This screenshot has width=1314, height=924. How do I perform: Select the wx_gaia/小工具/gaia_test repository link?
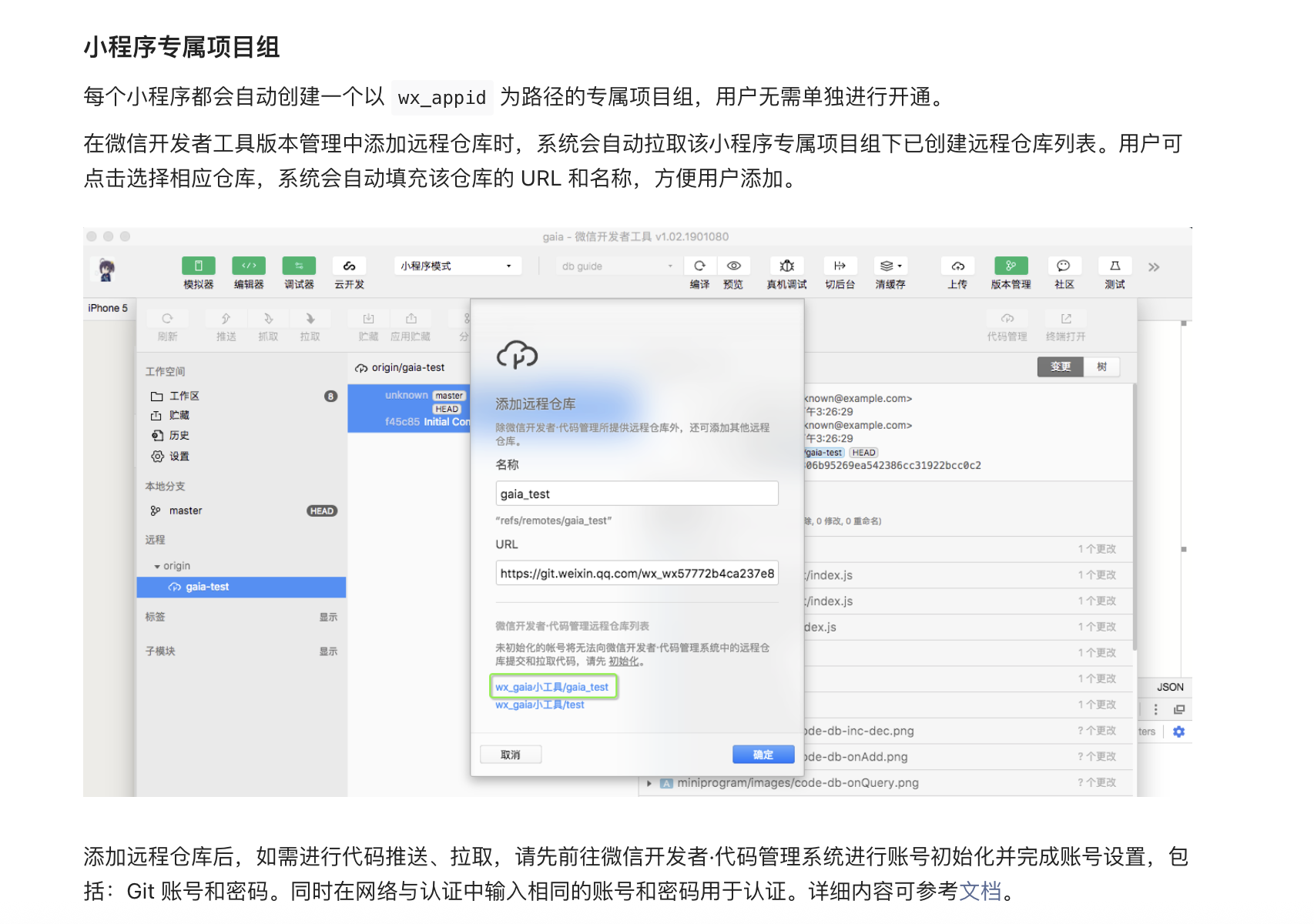pos(552,687)
